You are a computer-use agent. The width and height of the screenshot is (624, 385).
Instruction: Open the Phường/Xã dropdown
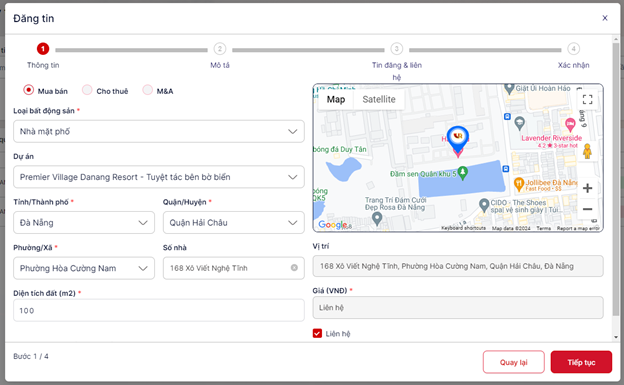[84, 268]
